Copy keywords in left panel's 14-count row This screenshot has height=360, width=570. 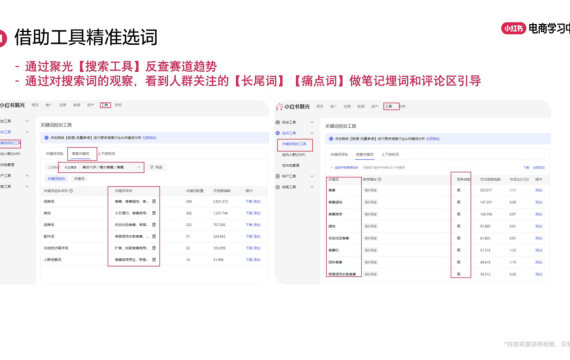click(x=154, y=259)
